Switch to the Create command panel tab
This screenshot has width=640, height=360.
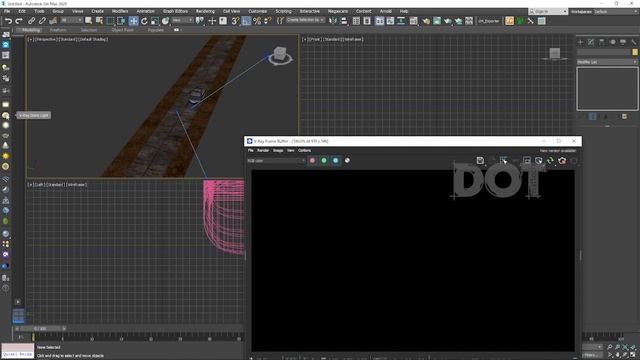tap(580, 42)
